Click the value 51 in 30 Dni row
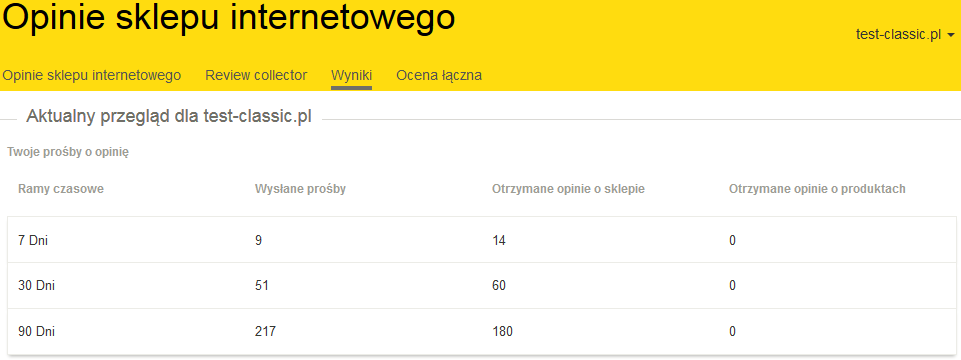 [262, 286]
